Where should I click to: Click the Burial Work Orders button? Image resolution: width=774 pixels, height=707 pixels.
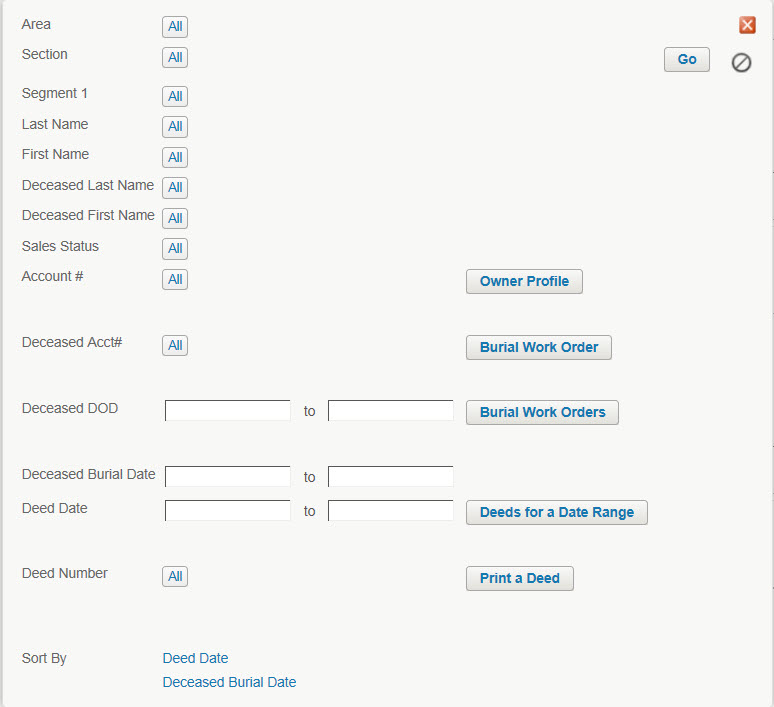tap(542, 412)
